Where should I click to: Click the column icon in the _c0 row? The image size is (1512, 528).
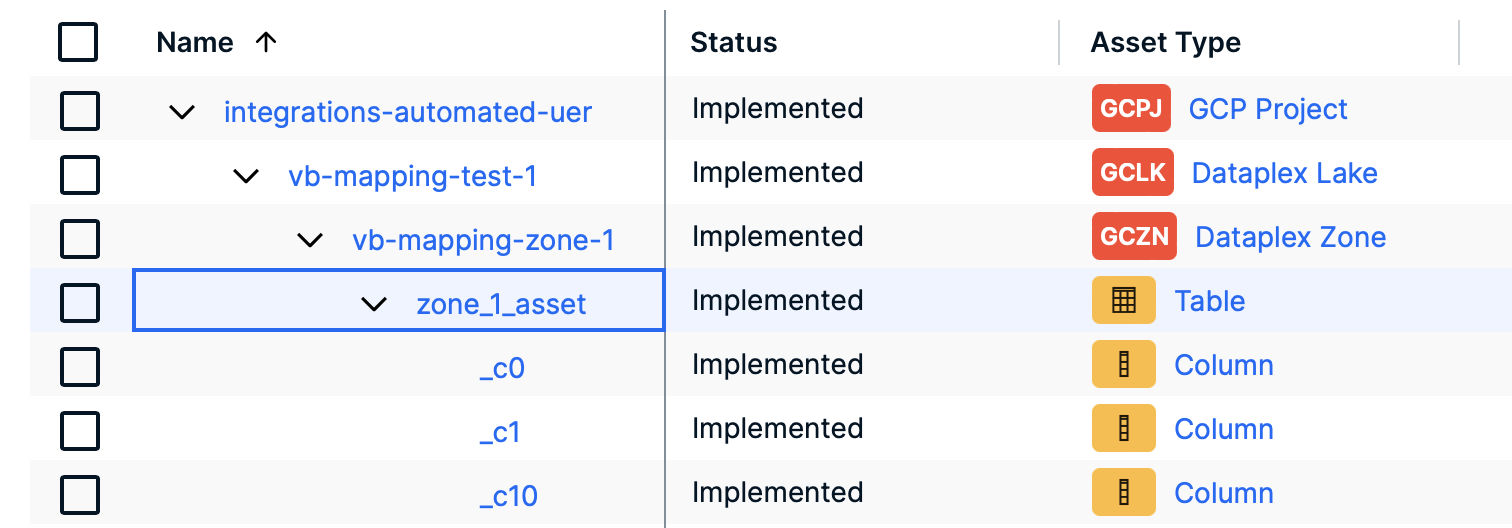[x=1124, y=365]
